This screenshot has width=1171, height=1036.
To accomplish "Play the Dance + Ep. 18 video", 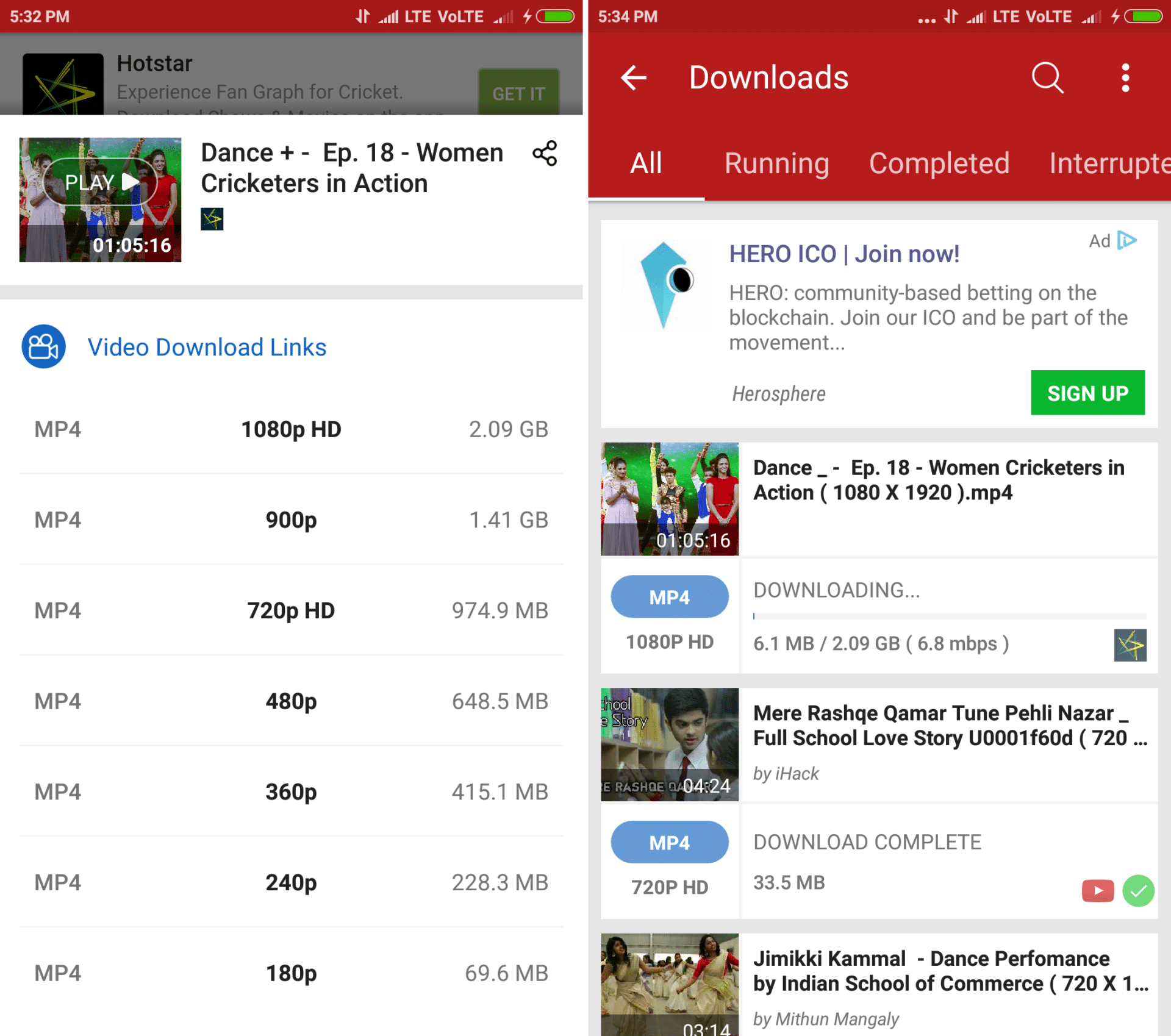I will [x=100, y=182].
